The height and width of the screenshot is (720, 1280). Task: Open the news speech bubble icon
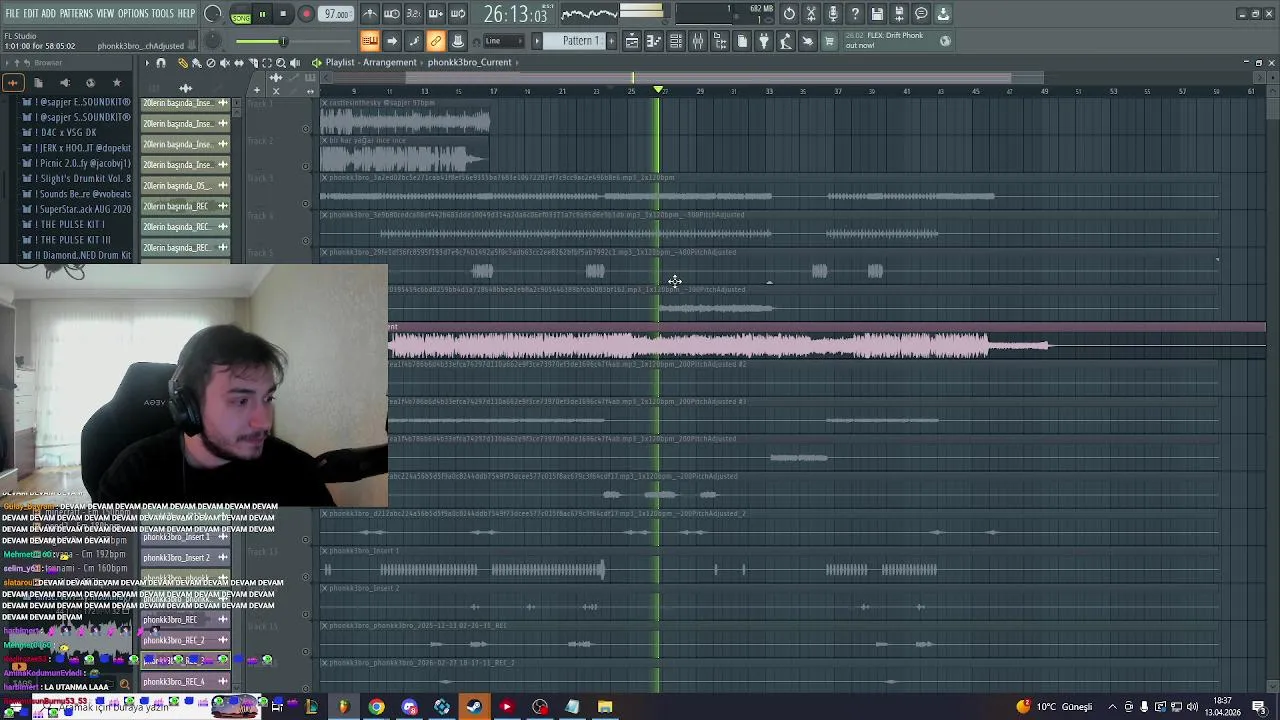tap(921, 14)
